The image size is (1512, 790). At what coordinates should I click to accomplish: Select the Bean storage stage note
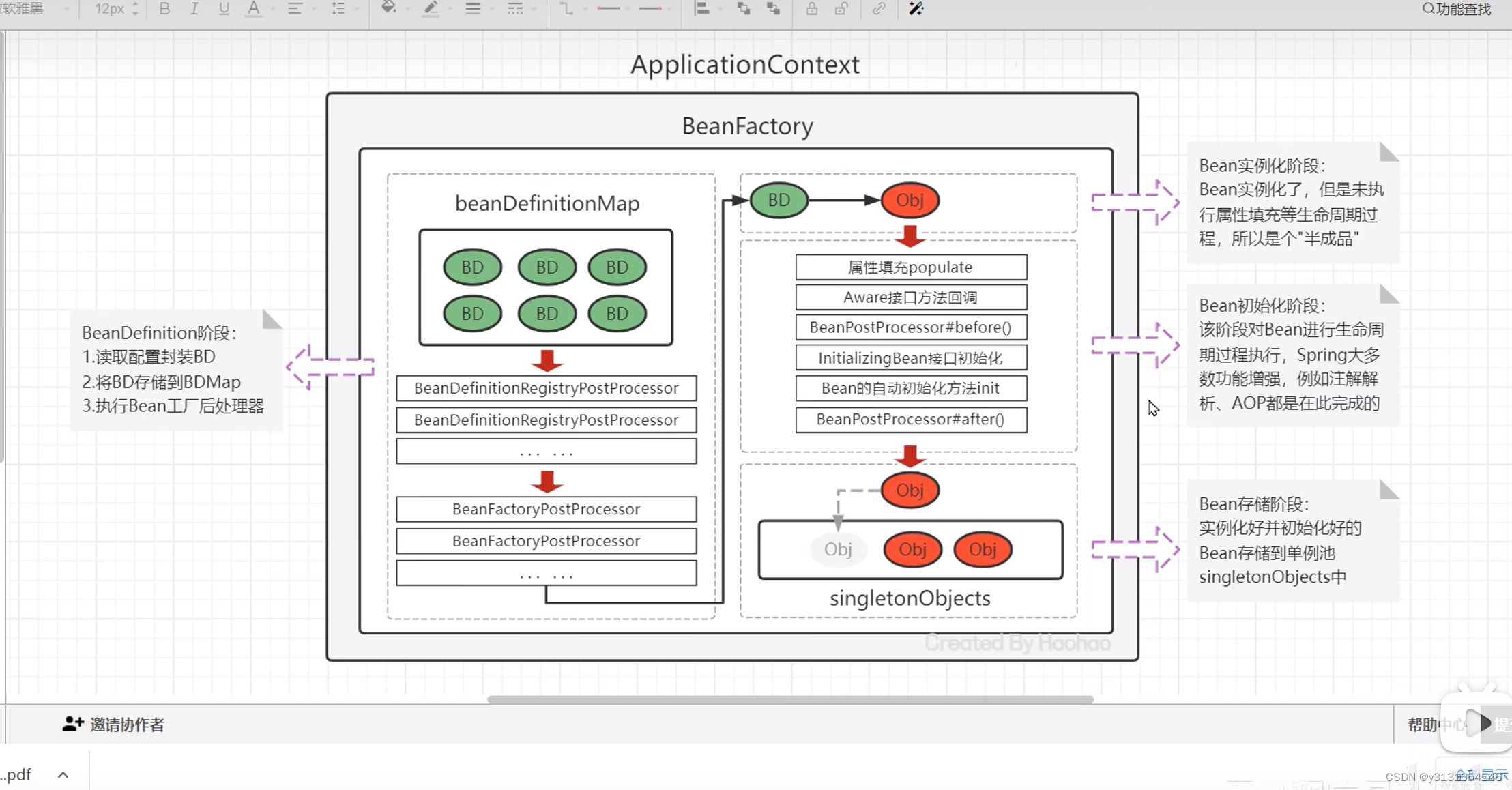[1293, 540]
